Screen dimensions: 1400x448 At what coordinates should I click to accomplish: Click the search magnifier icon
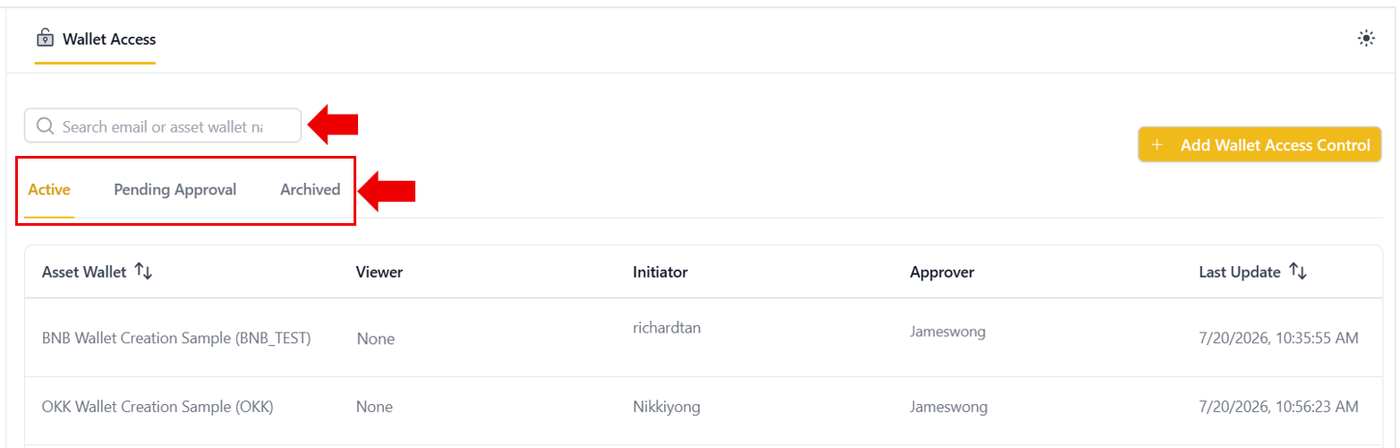[x=44, y=127]
